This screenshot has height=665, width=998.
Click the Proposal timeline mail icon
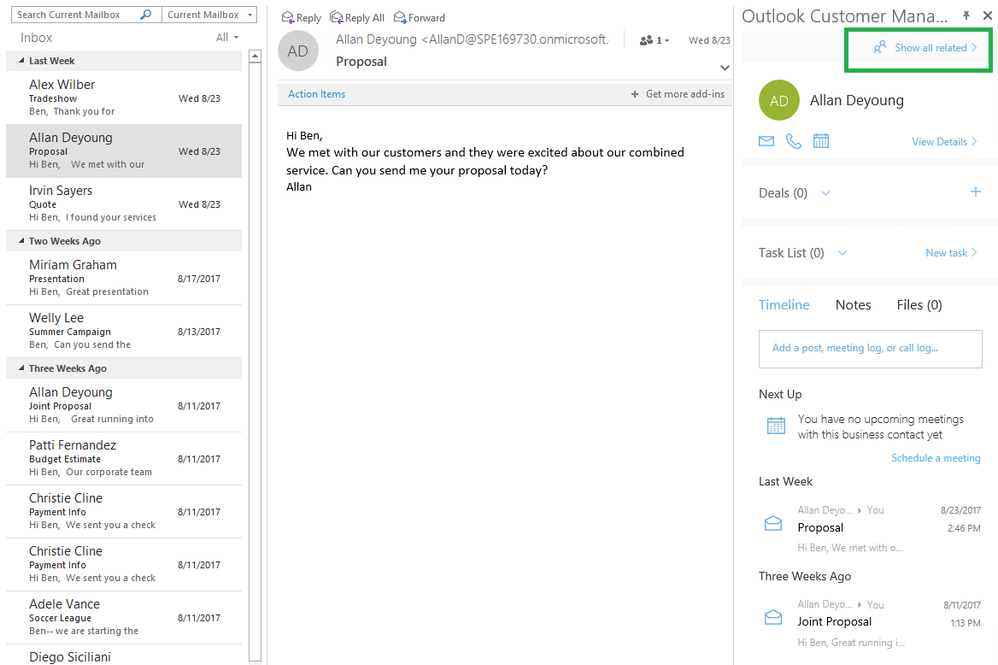tap(773, 523)
